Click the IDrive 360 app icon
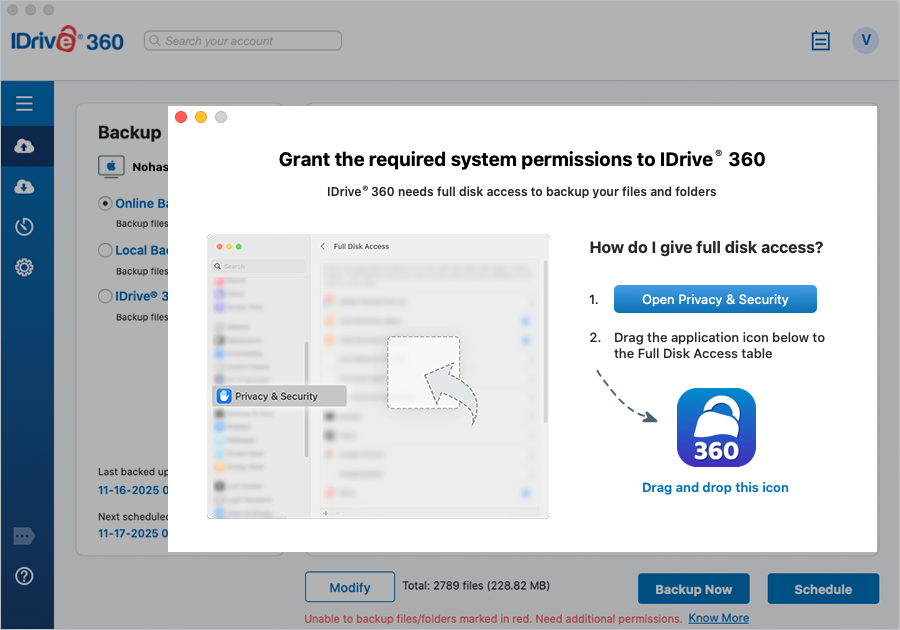Viewport: 900px width, 630px height. (x=716, y=428)
